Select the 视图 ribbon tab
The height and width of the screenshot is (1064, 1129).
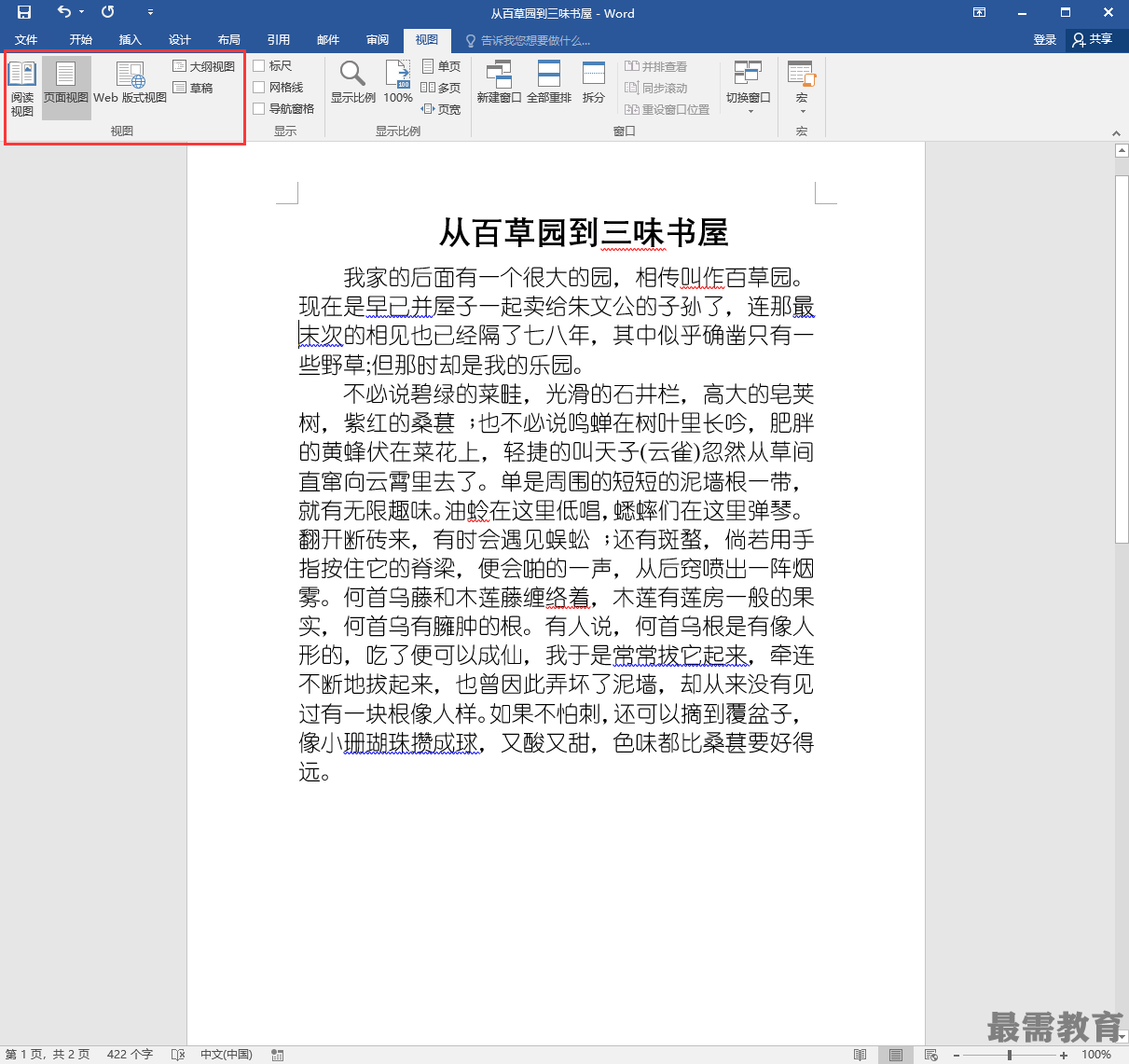point(427,39)
